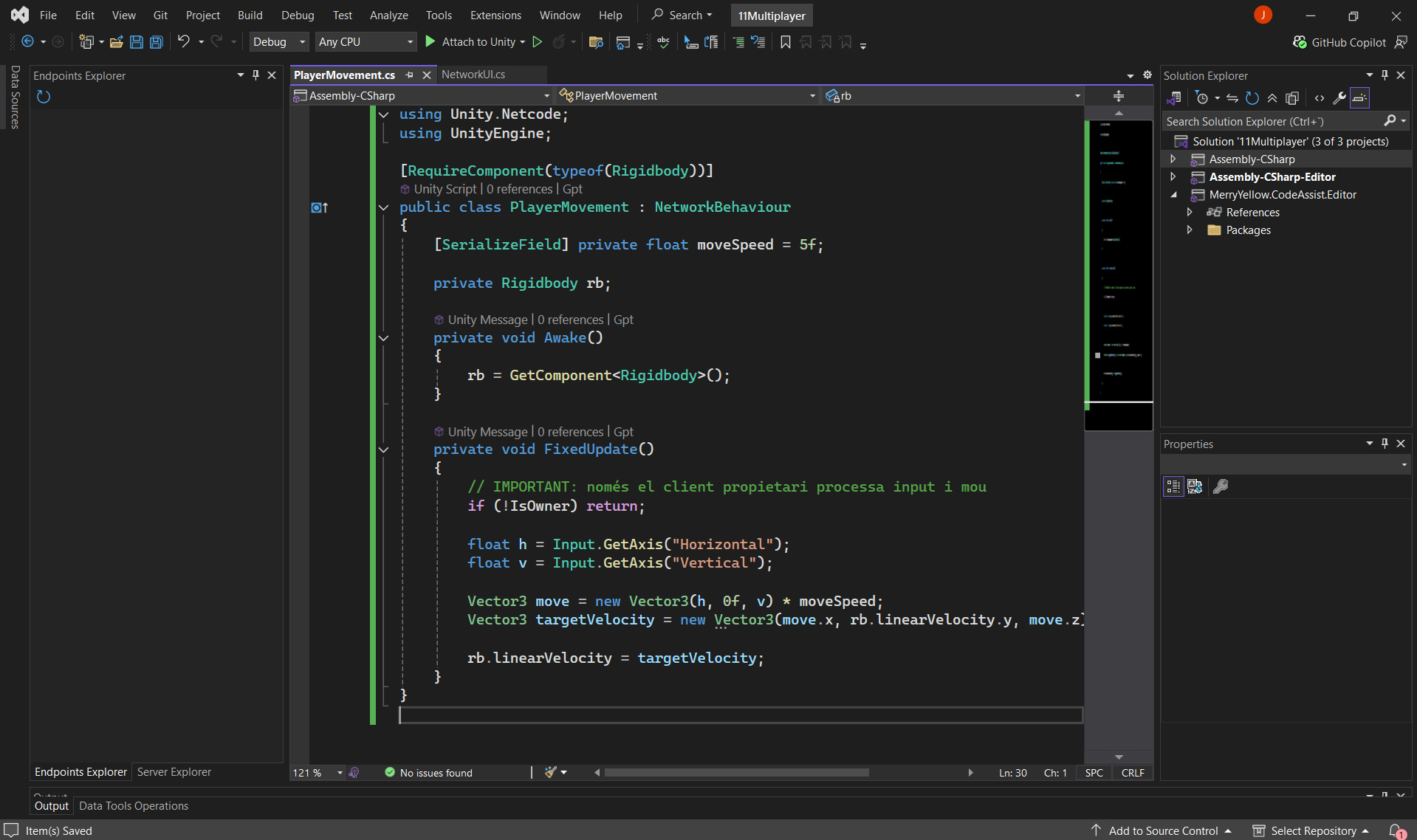Expand the Assembly-CSharp-Editor project node
This screenshot has width=1417, height=840.
click(x=1173, y=177)
